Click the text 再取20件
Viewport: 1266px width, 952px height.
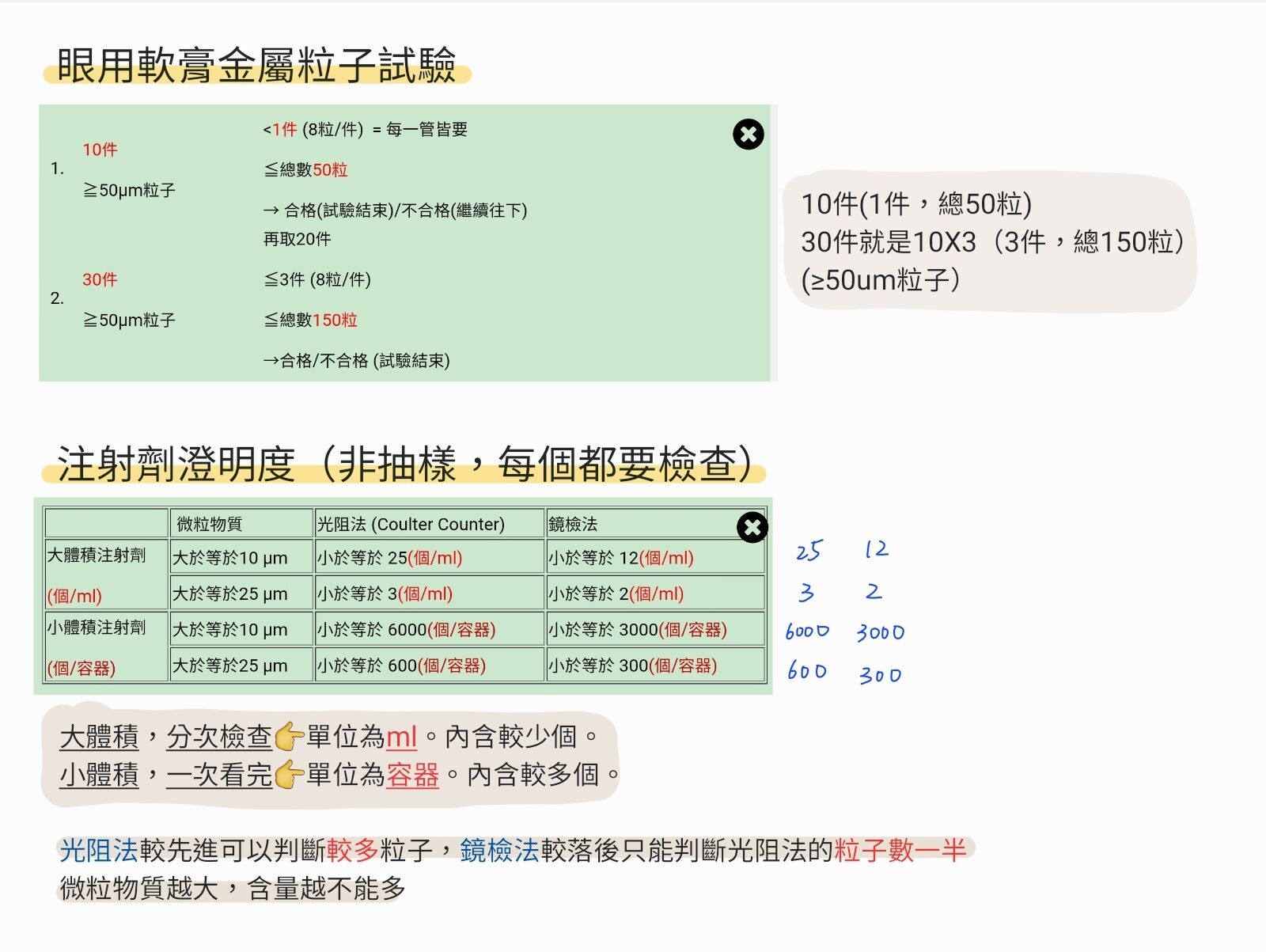coord(297,238)
